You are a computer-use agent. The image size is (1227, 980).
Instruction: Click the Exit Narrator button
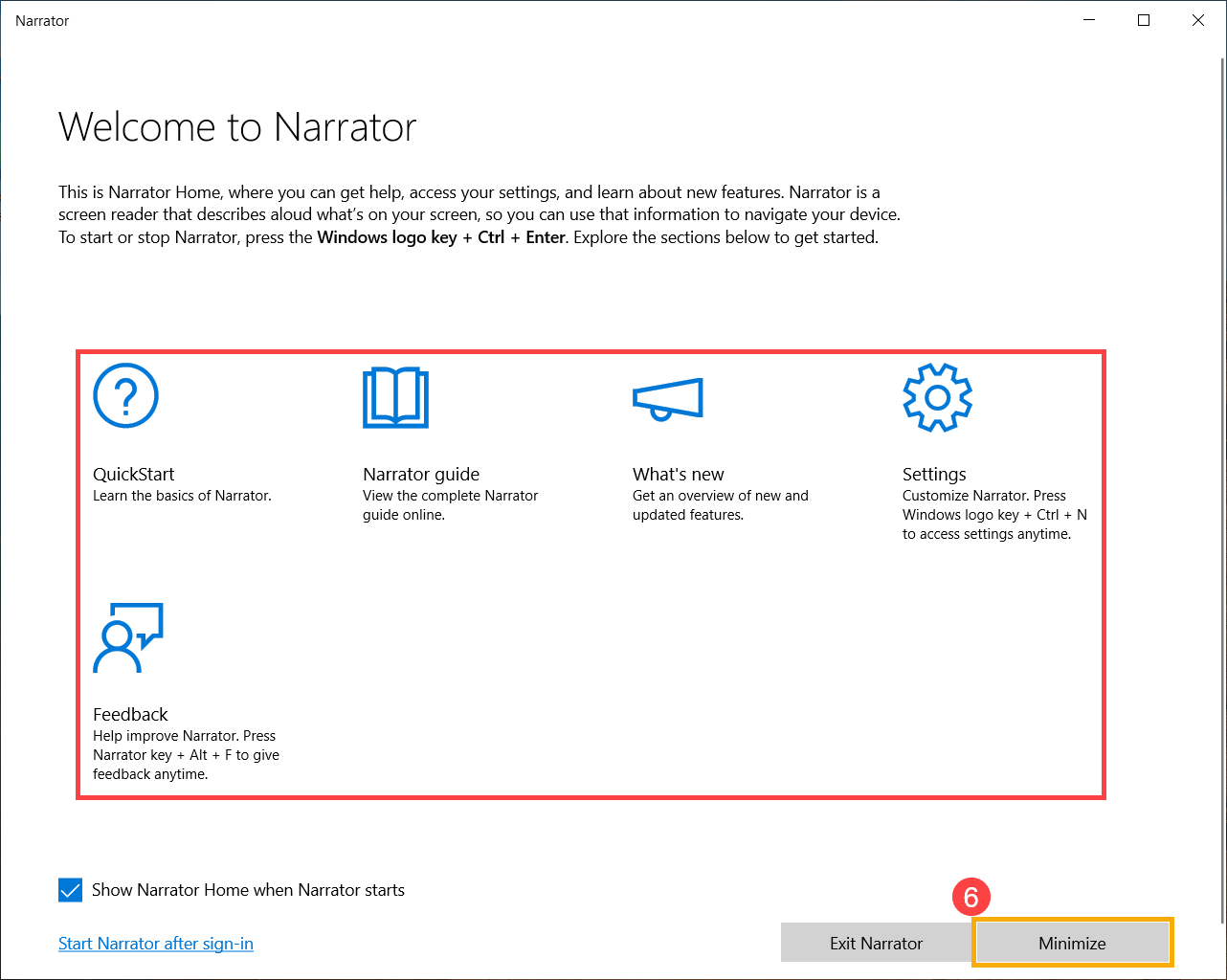876,943
